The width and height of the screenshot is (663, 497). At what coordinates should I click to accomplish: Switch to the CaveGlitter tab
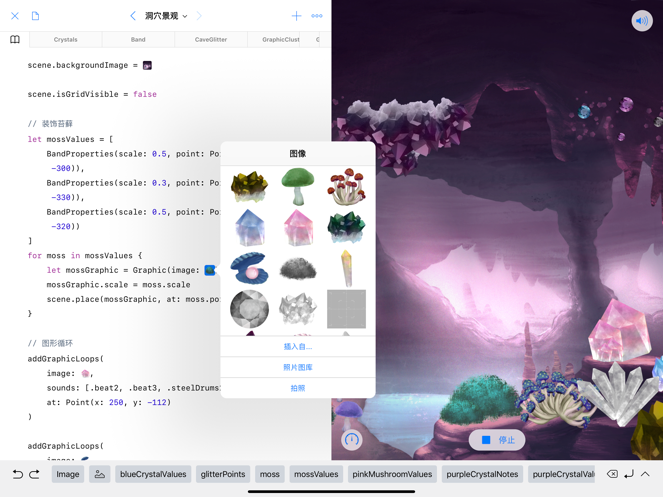(211, 40)
